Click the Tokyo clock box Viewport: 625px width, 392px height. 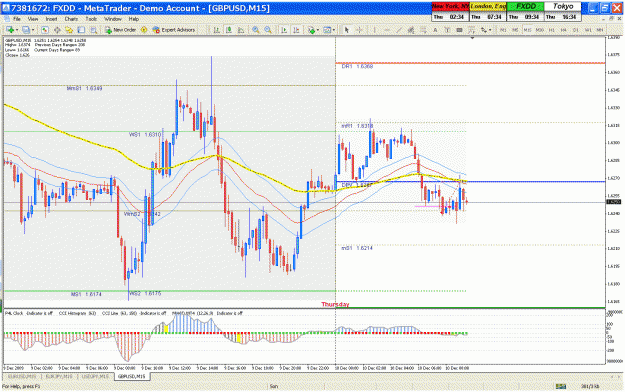[562, 12]
